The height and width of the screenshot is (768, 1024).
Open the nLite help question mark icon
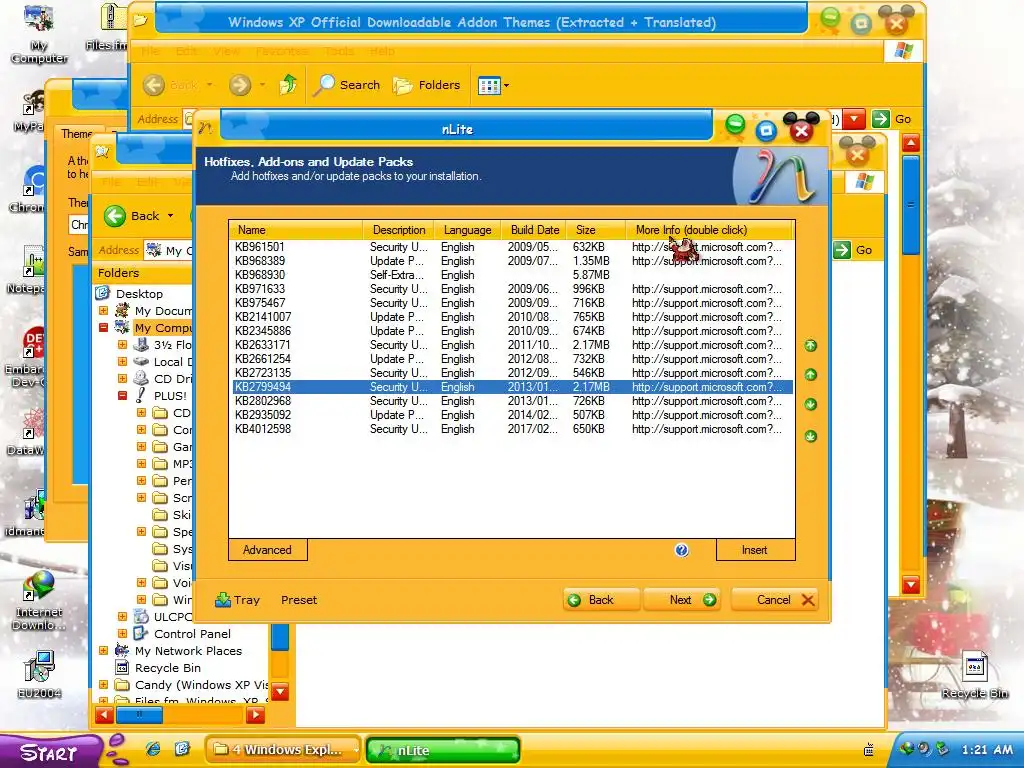pos(681,550)
